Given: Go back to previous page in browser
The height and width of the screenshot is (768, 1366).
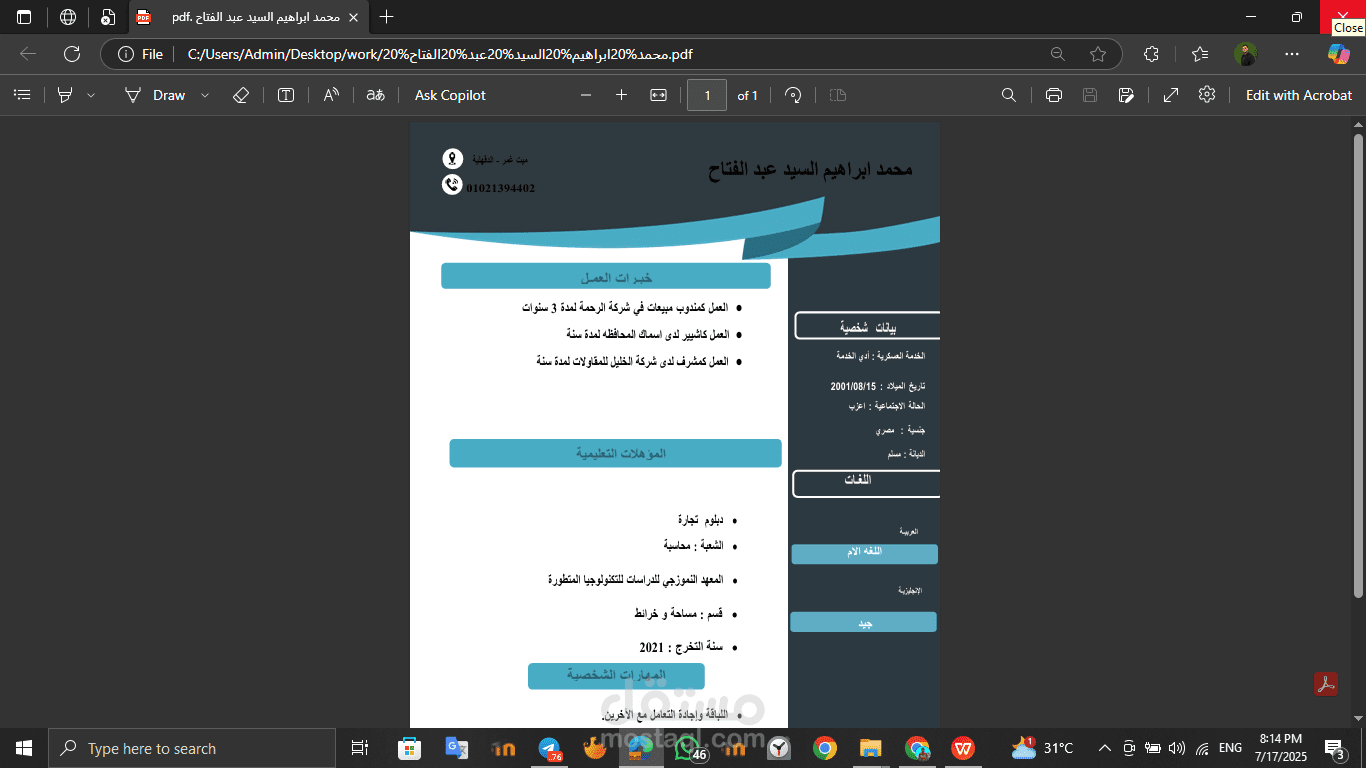Looking at the screenshot, I should coord(28,54).
